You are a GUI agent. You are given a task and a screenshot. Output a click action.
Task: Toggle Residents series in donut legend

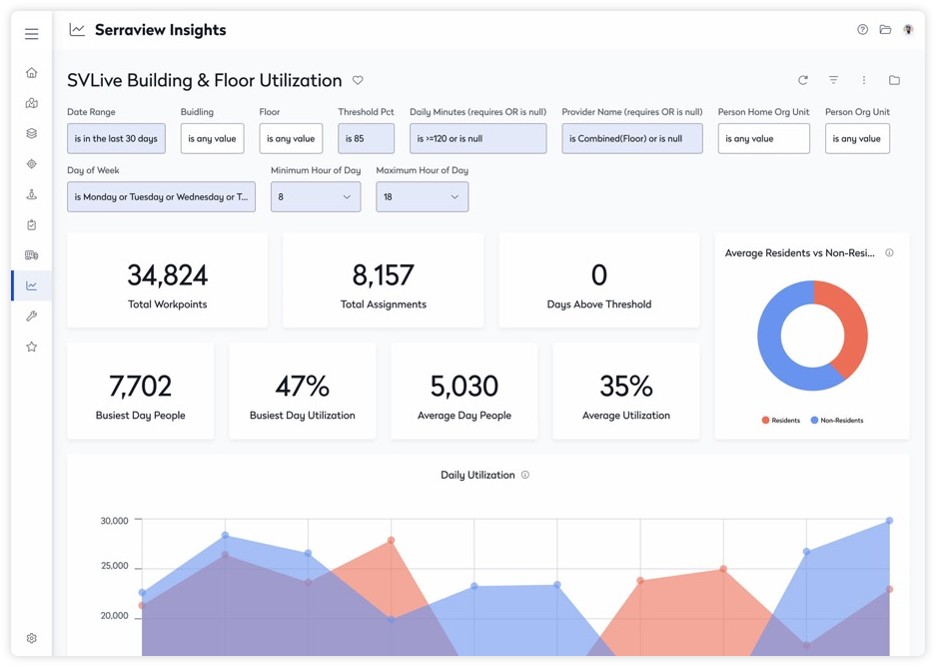[x=781, y=420]
